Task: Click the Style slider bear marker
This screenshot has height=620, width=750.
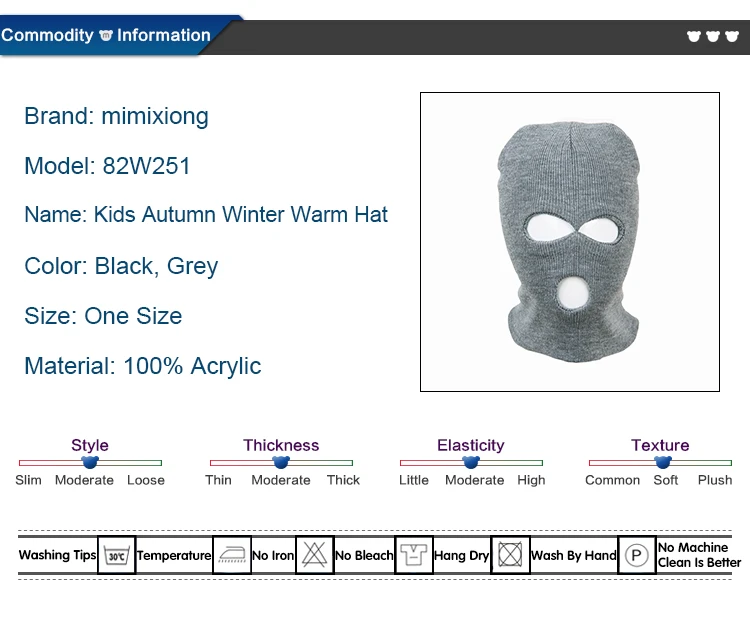Action: click(x=90, y=462)
